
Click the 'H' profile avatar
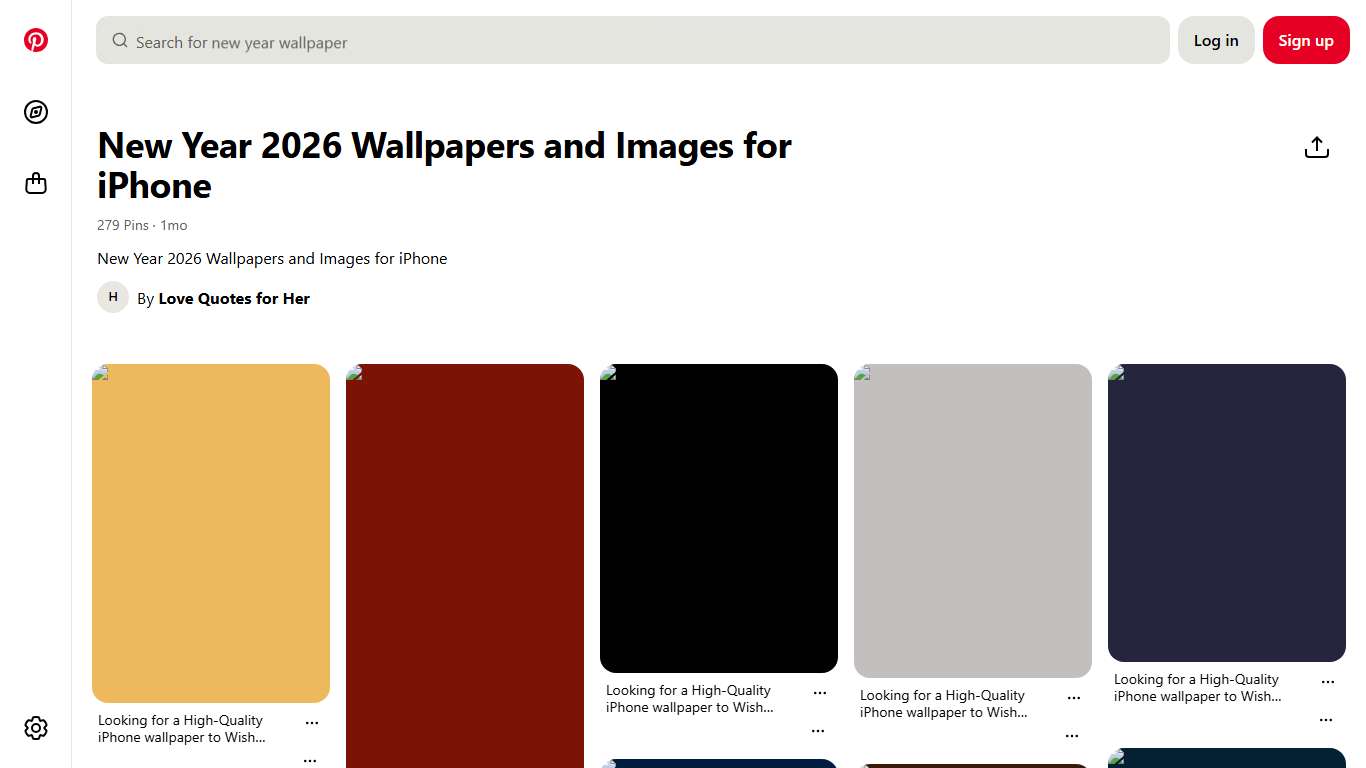point(113,297)
